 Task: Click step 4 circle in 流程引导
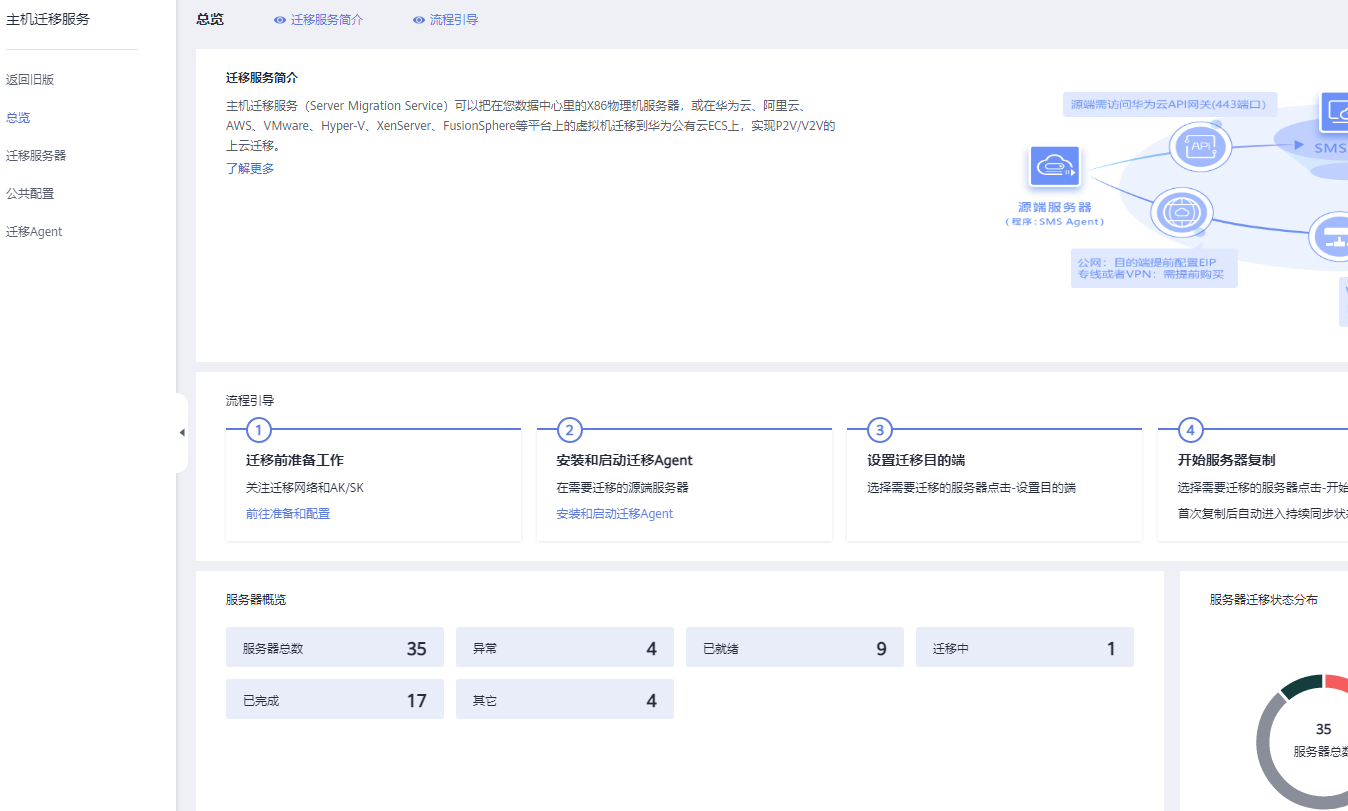click(1190, 430)
